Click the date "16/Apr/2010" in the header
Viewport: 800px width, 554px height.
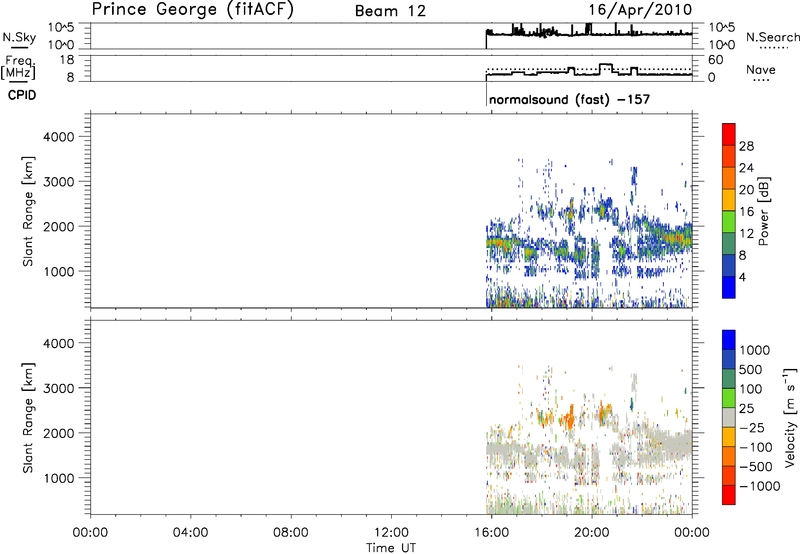[x=640, y=10]
